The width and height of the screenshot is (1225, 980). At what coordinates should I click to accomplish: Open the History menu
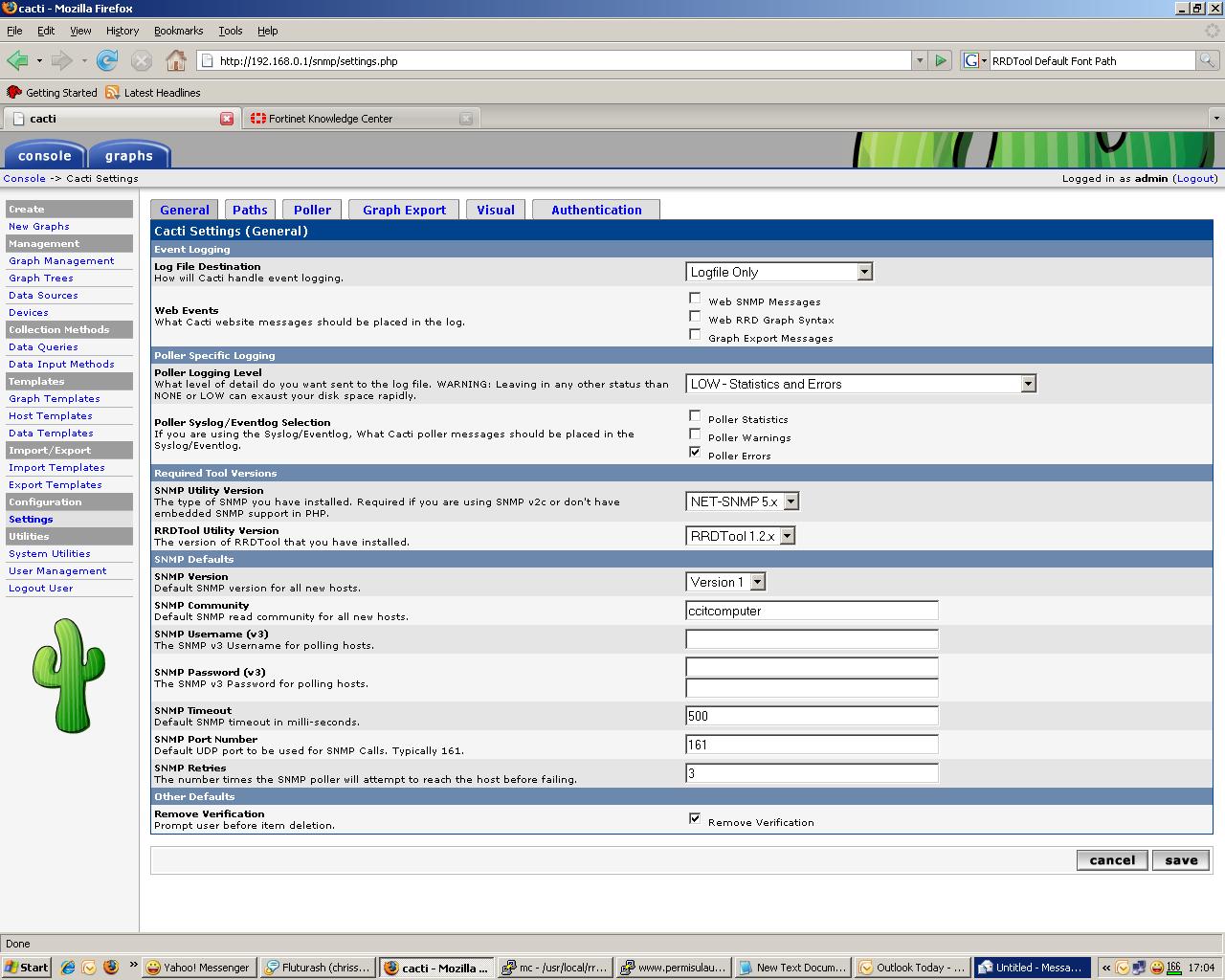coord(122,31)
